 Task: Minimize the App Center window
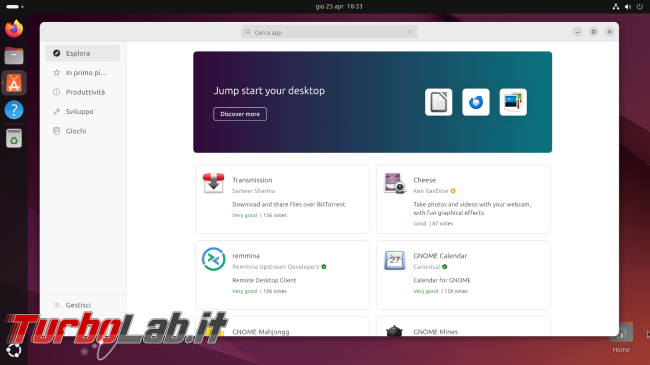[577, 32]
